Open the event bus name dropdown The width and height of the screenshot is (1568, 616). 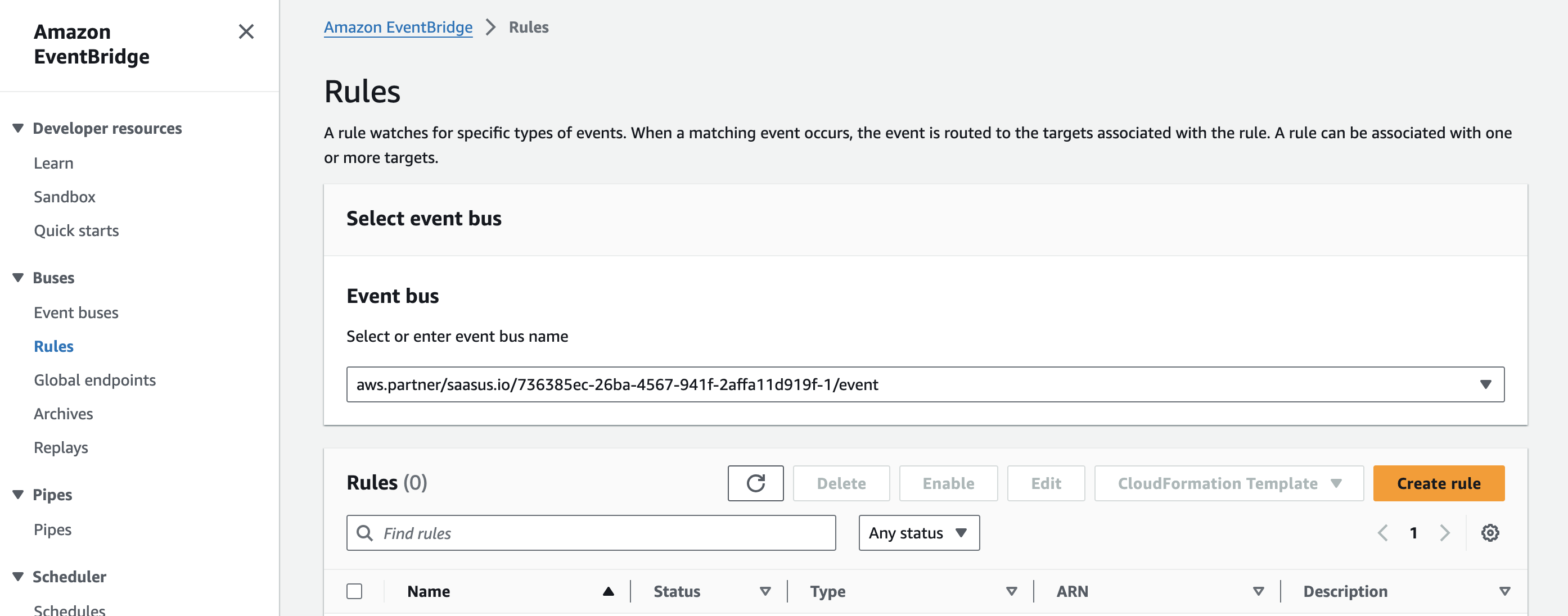(x=925, y=385)
